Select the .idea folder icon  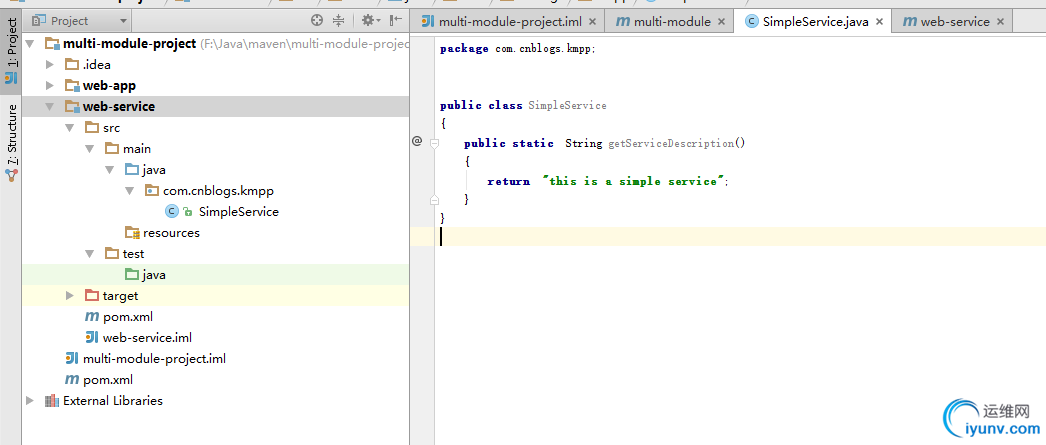click(71, 65)
